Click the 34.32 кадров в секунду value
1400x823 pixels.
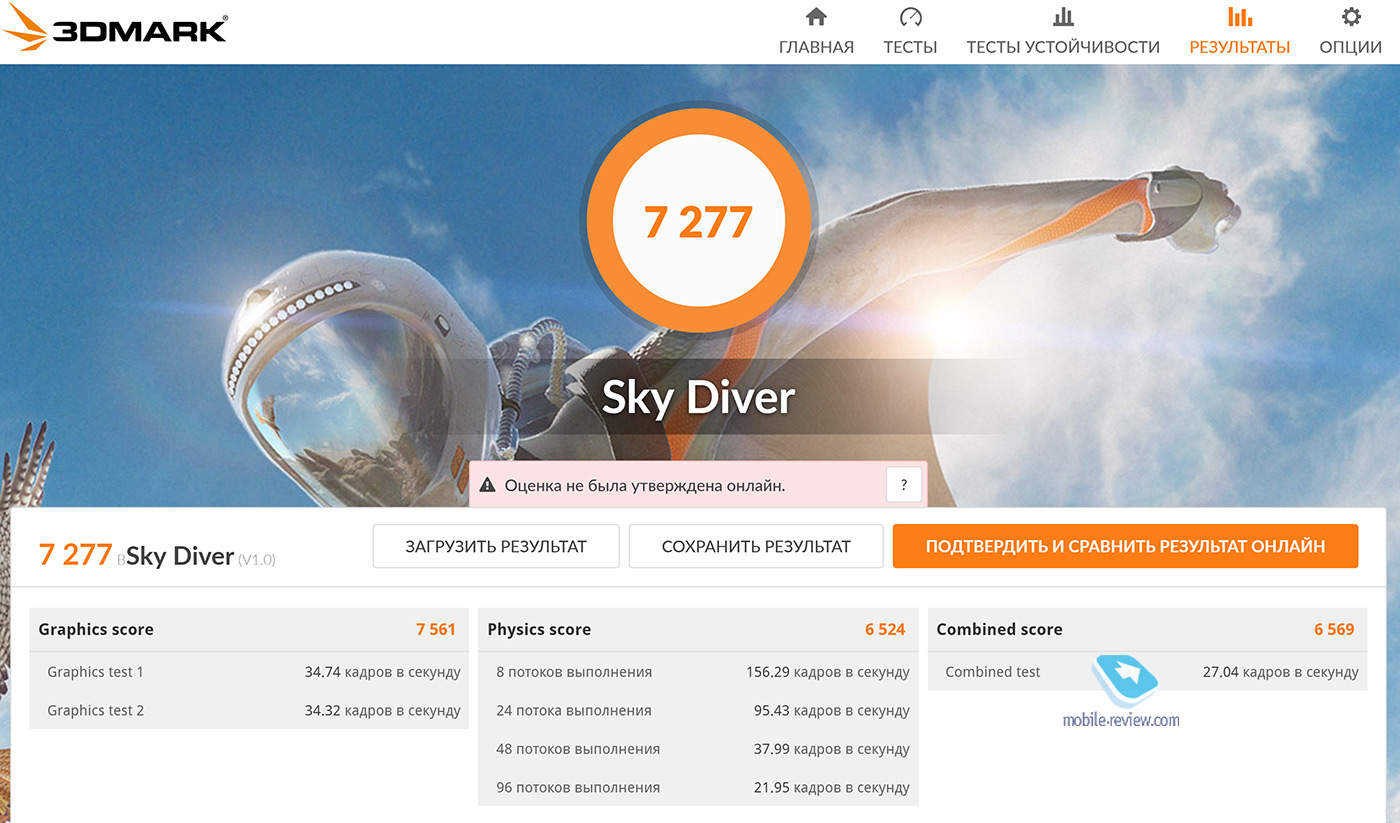[x=383, y=710]
